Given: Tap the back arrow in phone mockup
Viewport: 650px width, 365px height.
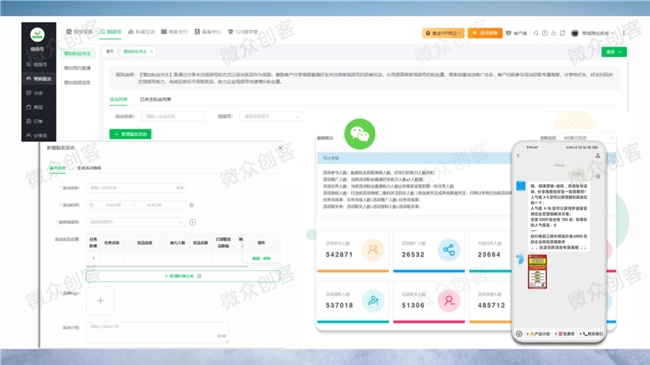Looking at the screenshot, I should coord(518,156).
